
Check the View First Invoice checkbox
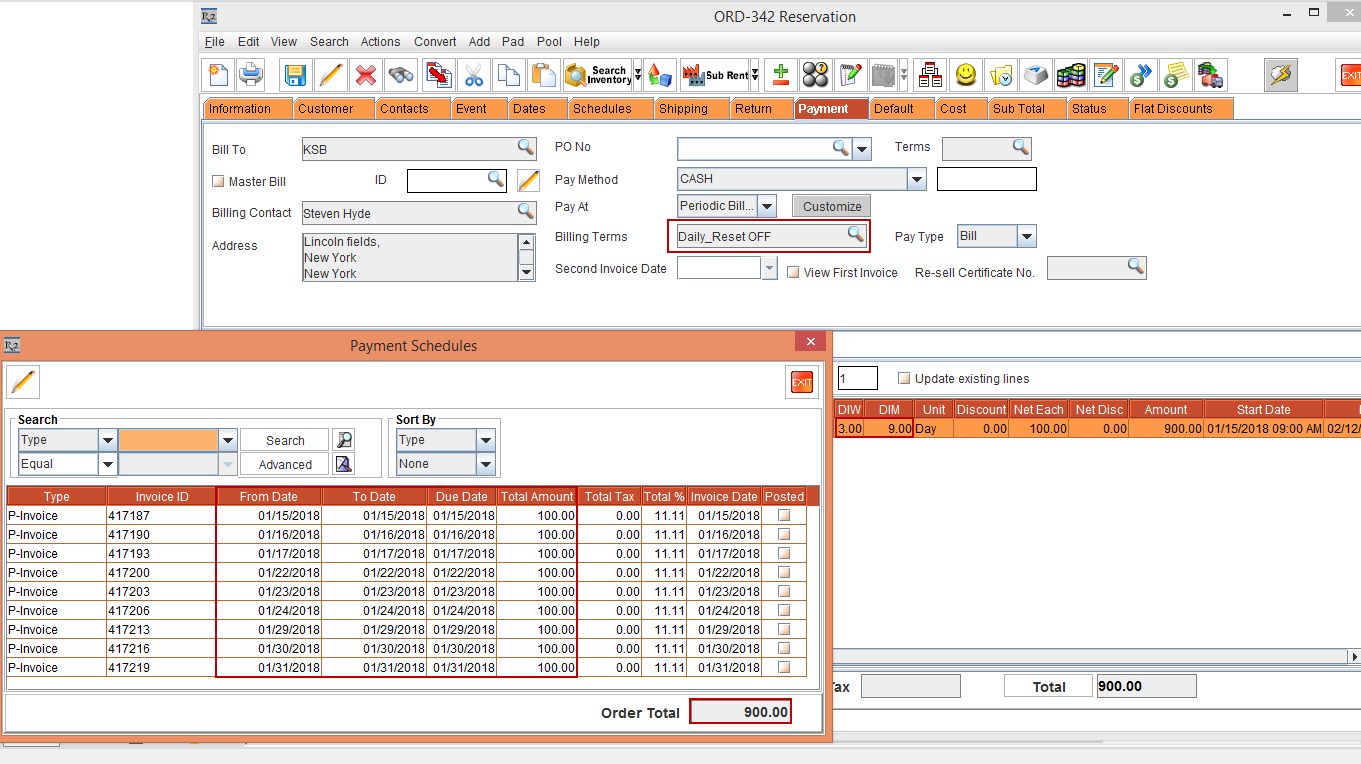(x=793, y=272)
